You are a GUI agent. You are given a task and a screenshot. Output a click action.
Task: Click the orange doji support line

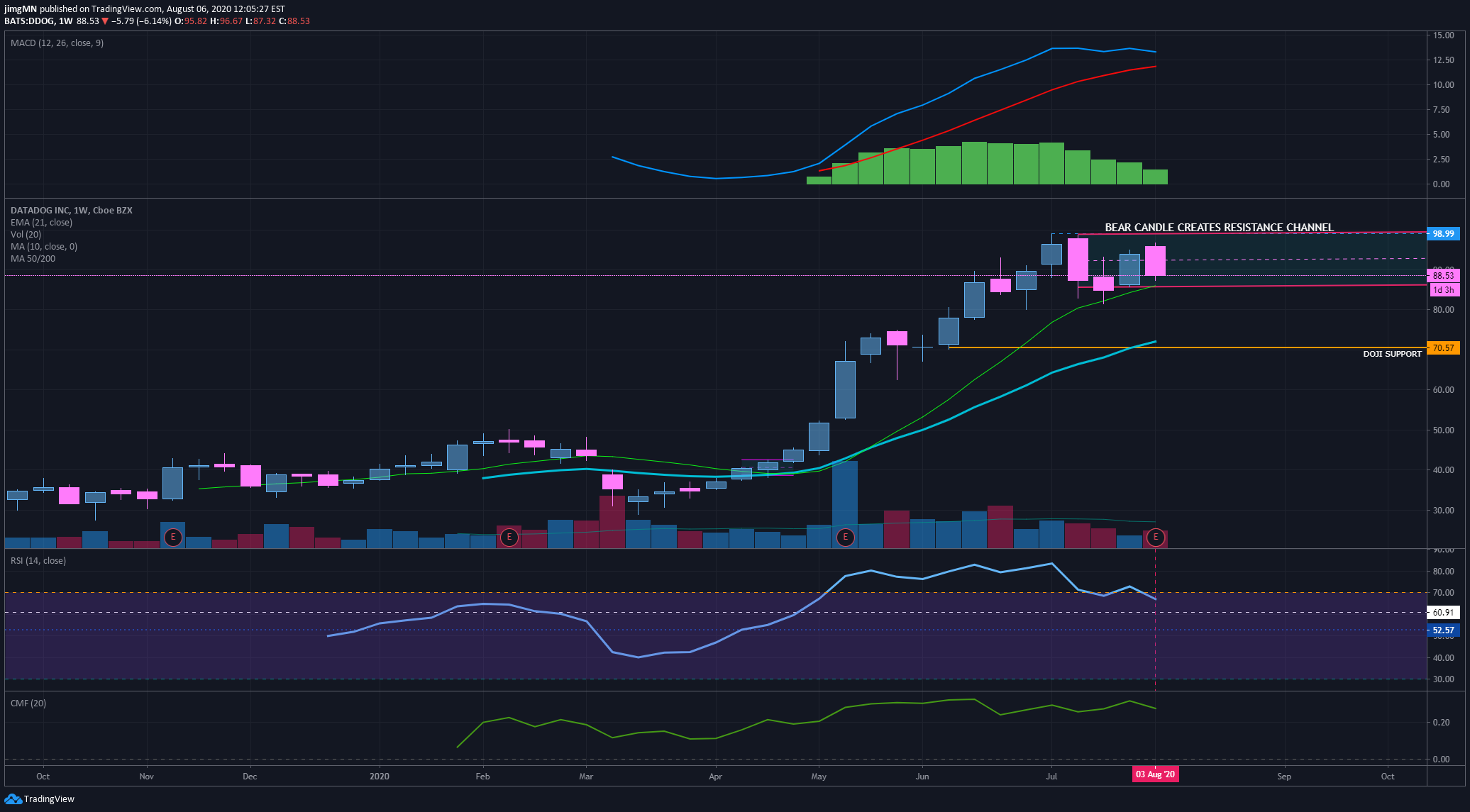click(x=1187, y=347)
